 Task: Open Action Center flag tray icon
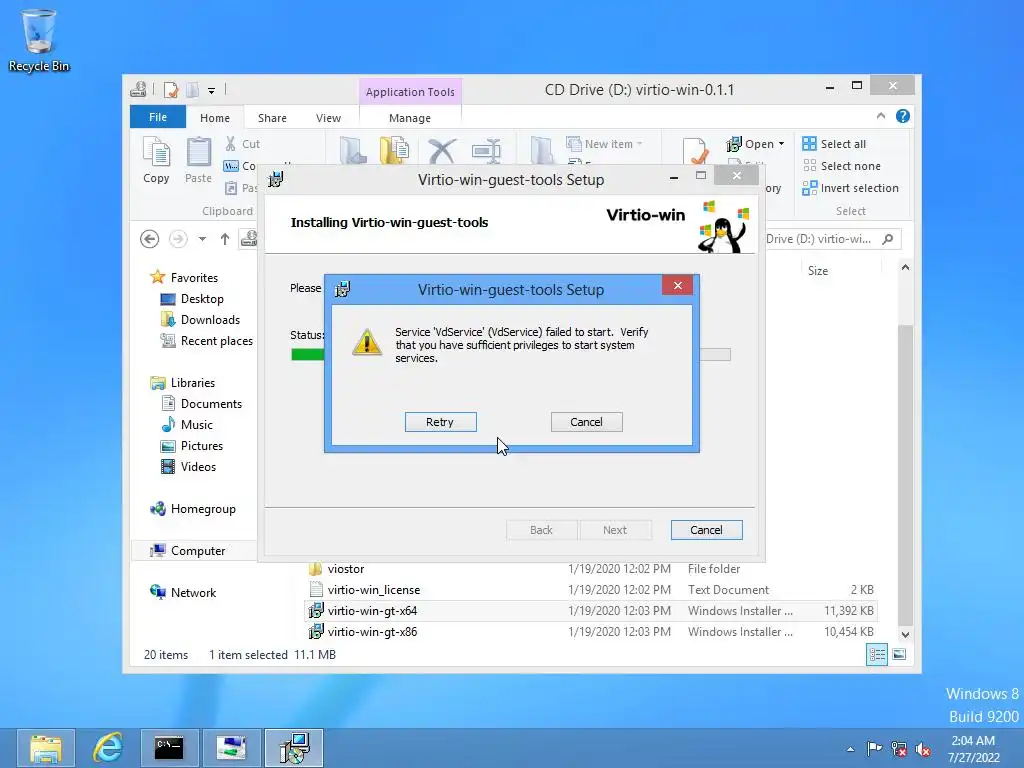[x=874, y=748]
